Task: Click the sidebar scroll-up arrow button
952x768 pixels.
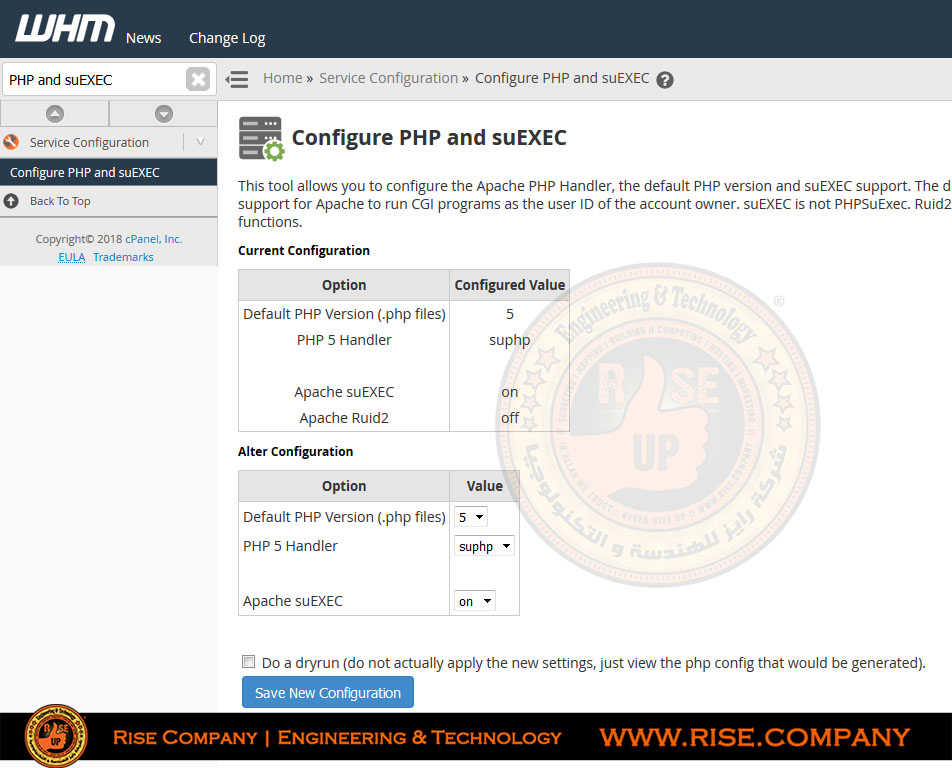Action: [55, 114]
